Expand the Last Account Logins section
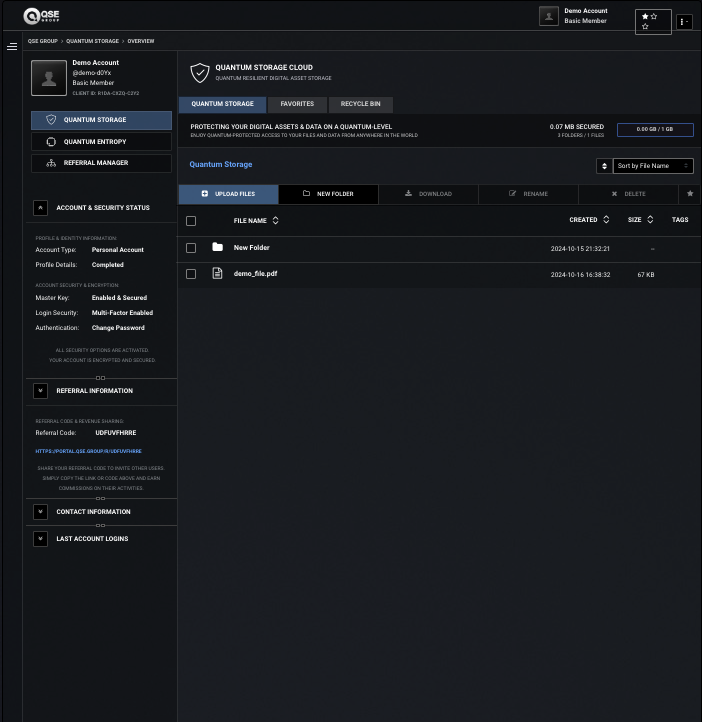 point(41,539)
